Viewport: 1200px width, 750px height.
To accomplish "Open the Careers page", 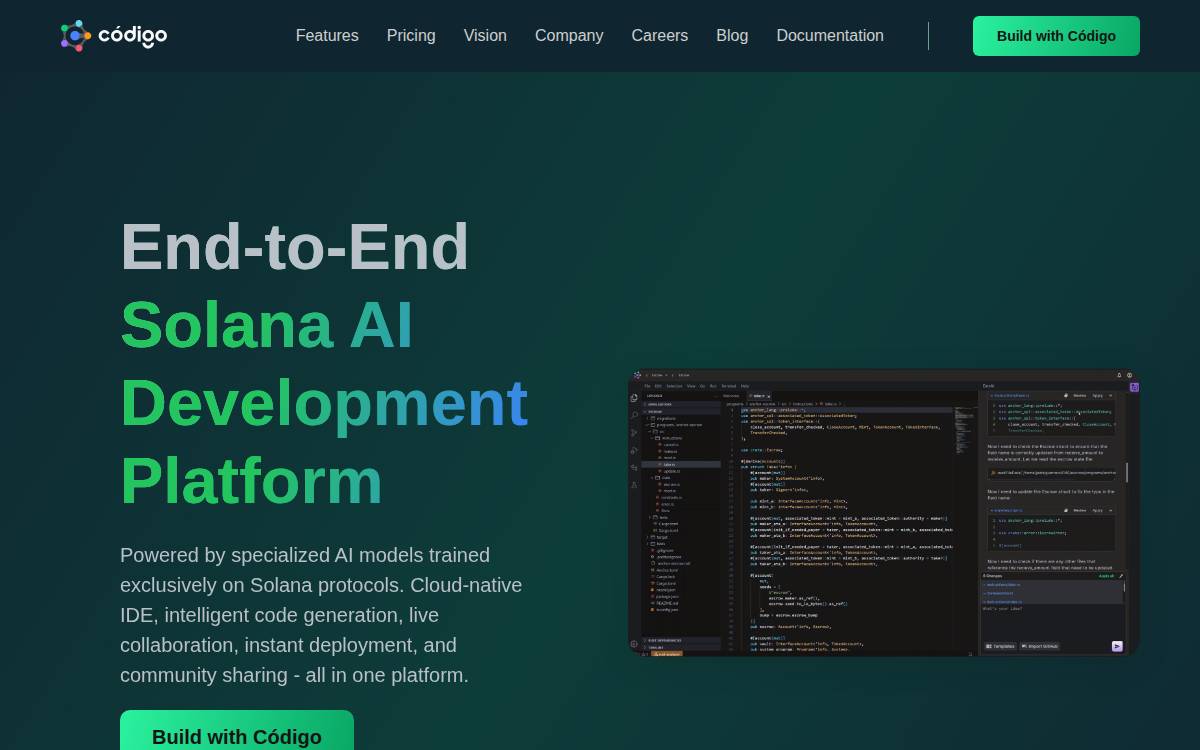I will (660, 36).
